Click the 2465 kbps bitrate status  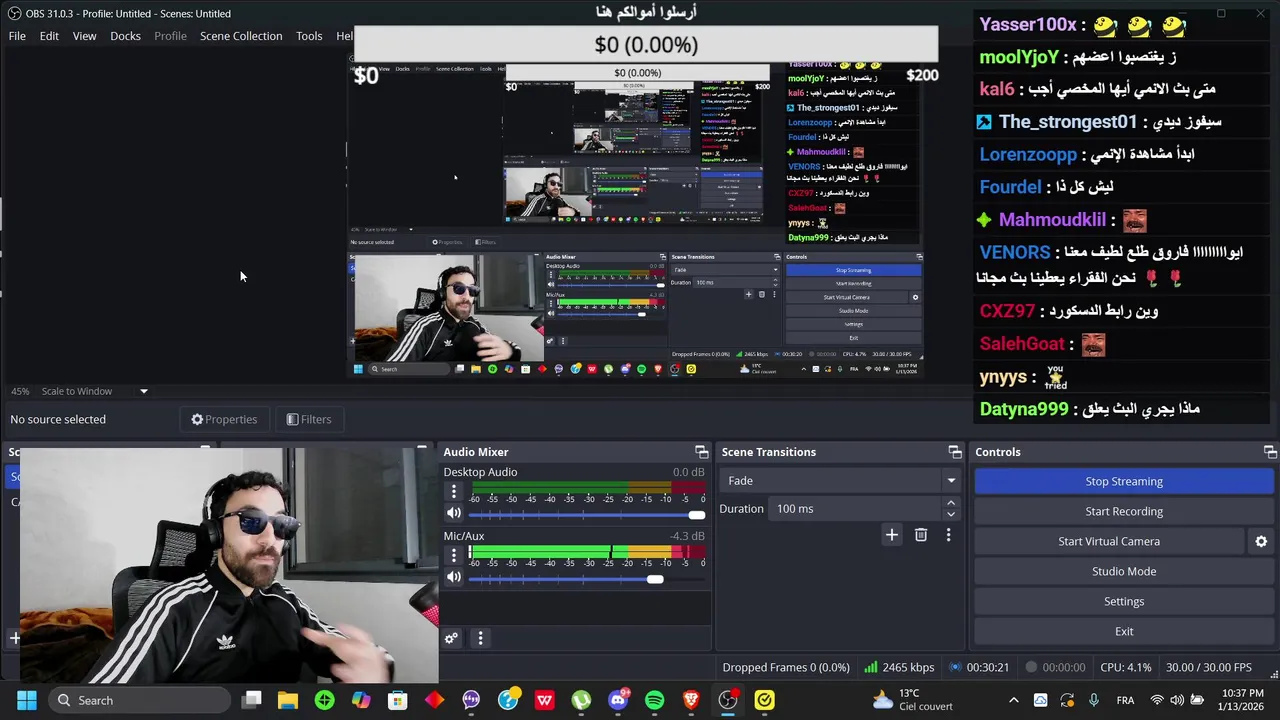899,667
